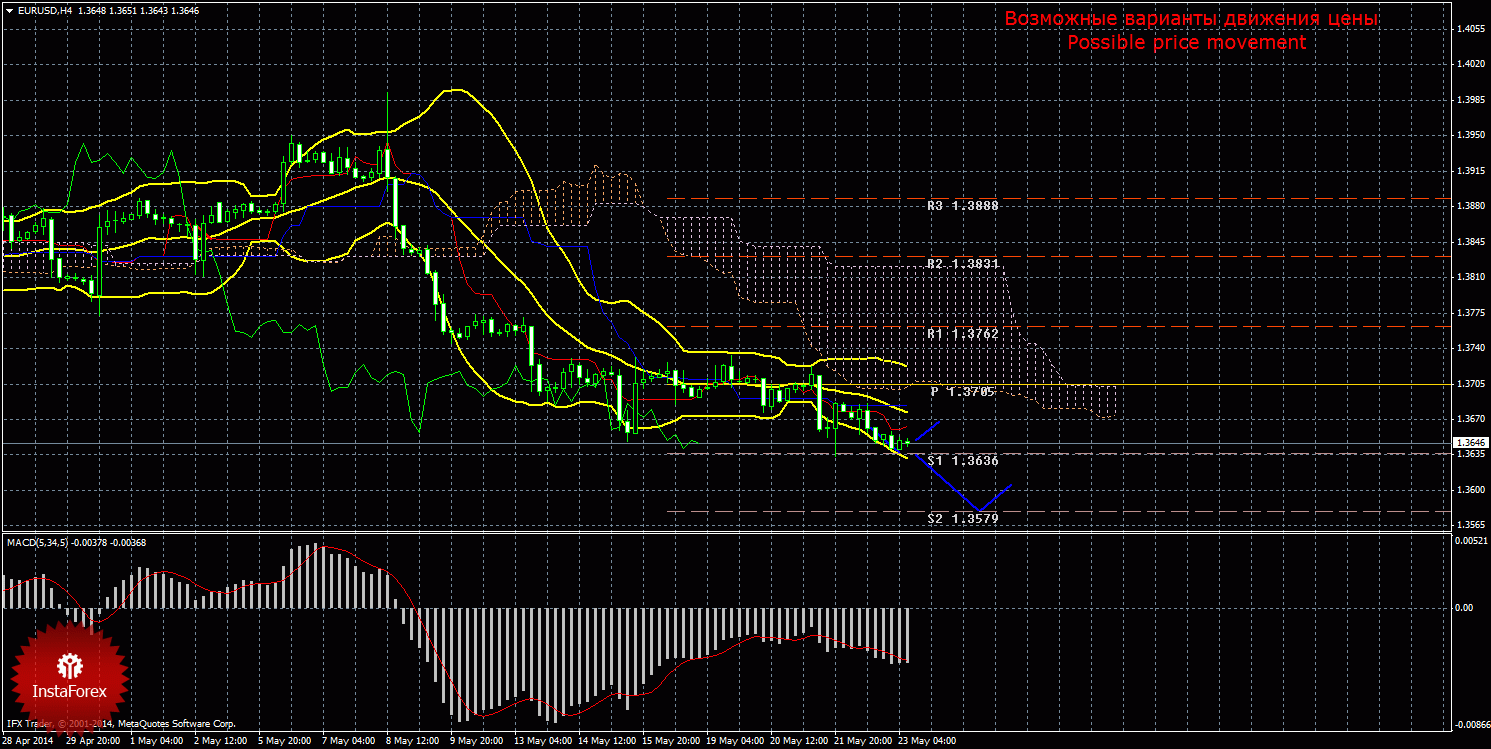Click the 1.3600 level on the price axis

tap(1470, 490)
